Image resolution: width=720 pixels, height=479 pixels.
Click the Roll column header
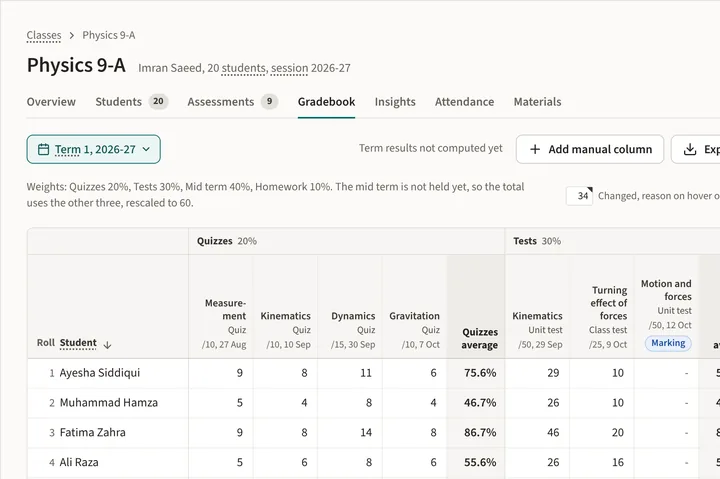point(45,343)
